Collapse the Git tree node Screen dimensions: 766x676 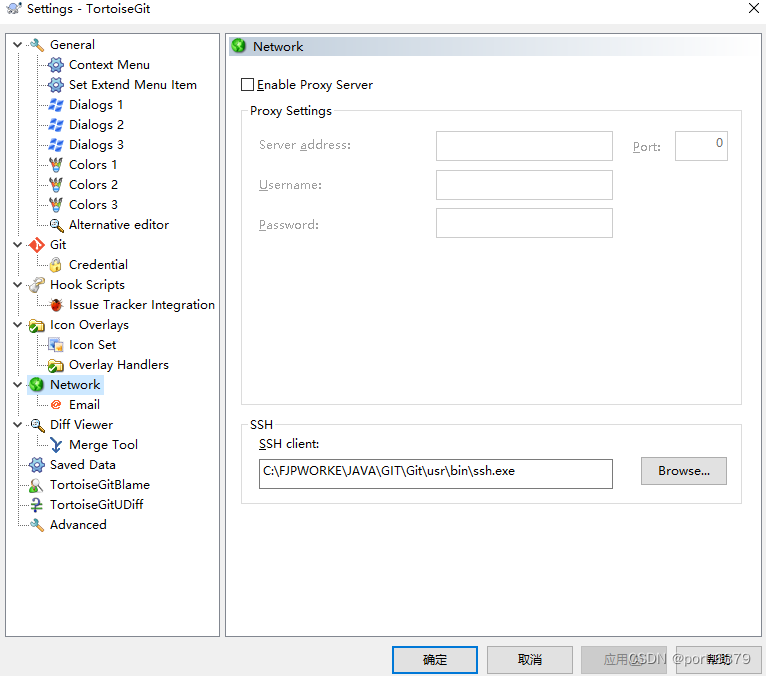pyautogui.click(x=18, y=245)
